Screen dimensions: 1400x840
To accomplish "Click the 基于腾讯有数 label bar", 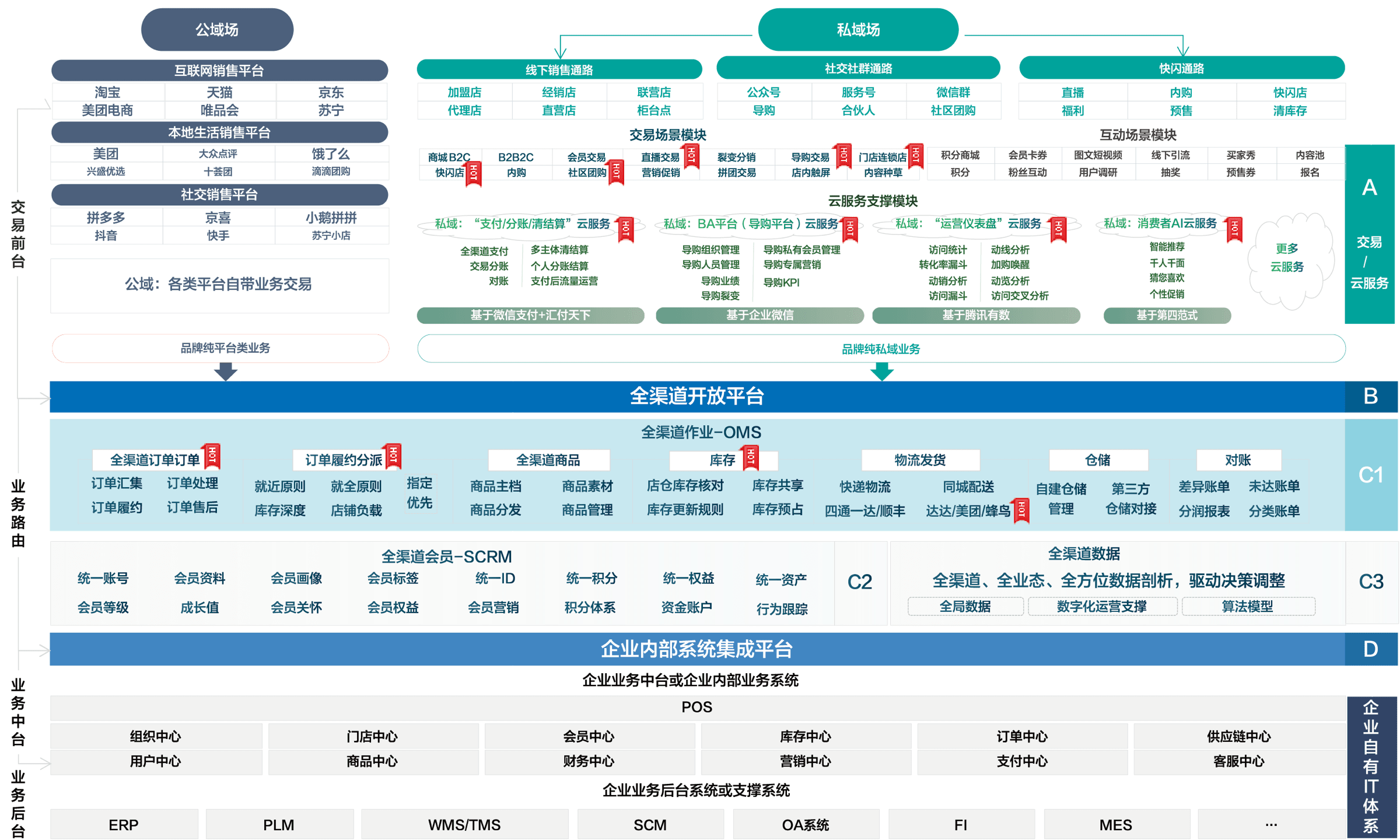I will tap(976, 315).
